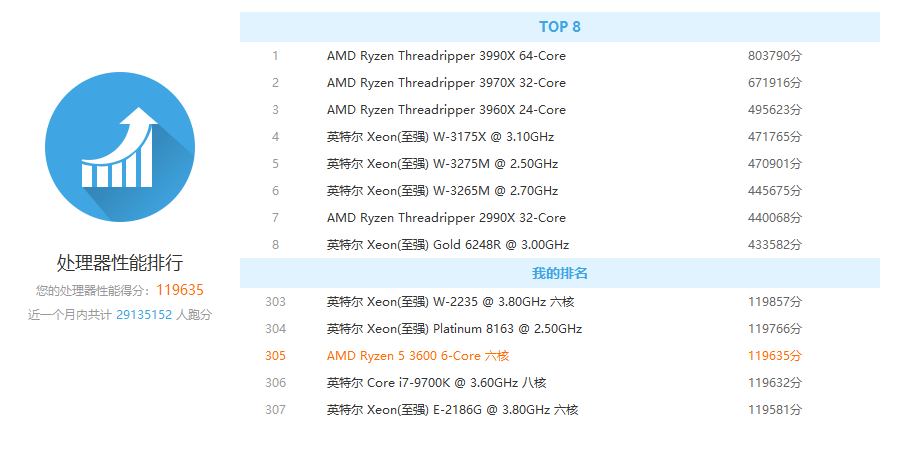Screen dimensions: 900x468
Task: Select AMD Ryzen Threadripper 2990X 32-Core entry
Action: (446, 218)
